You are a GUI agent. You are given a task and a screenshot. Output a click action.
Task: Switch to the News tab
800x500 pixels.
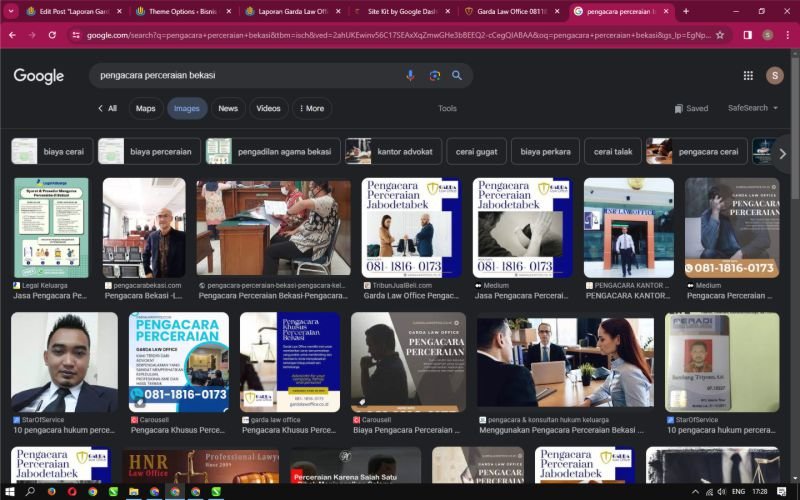click(228, 108)
